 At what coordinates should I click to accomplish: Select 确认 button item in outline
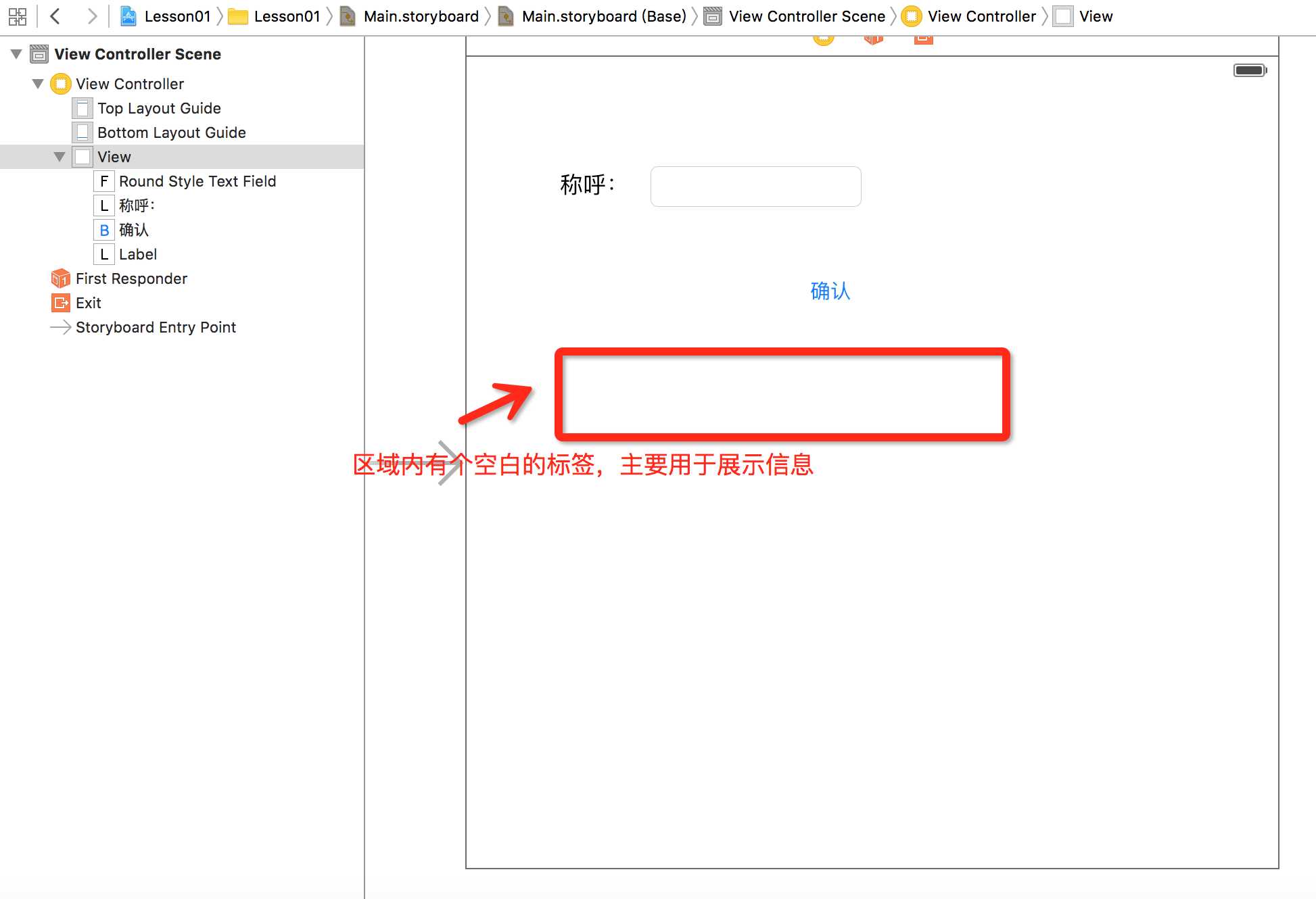(133, 230)
